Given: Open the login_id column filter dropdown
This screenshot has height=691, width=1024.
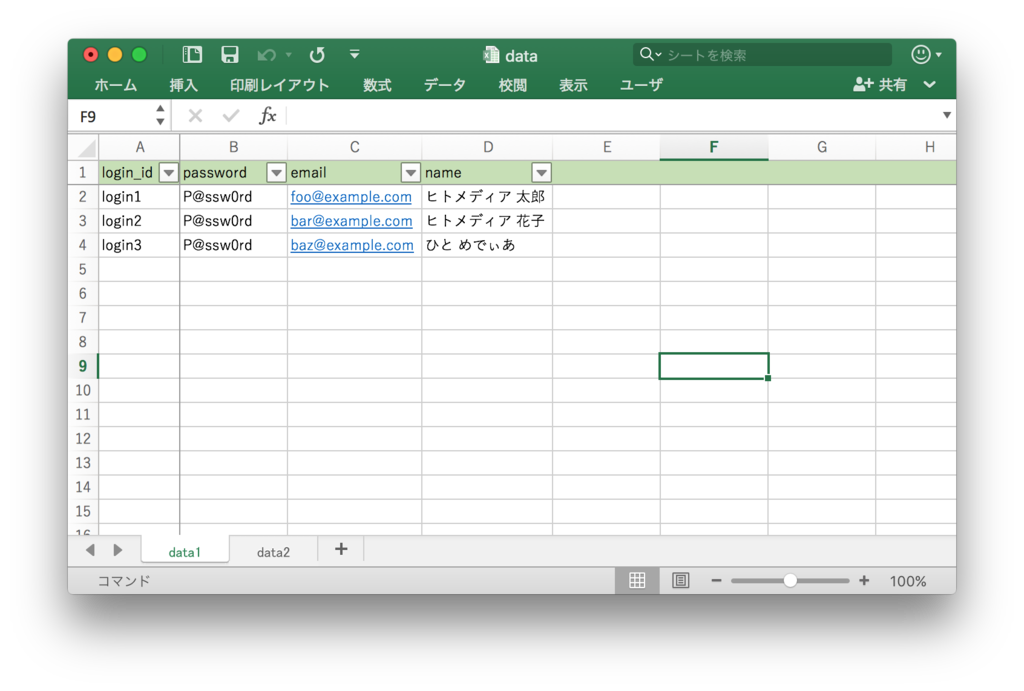Looking at the screenshot, I should click(x=168, y=173).
